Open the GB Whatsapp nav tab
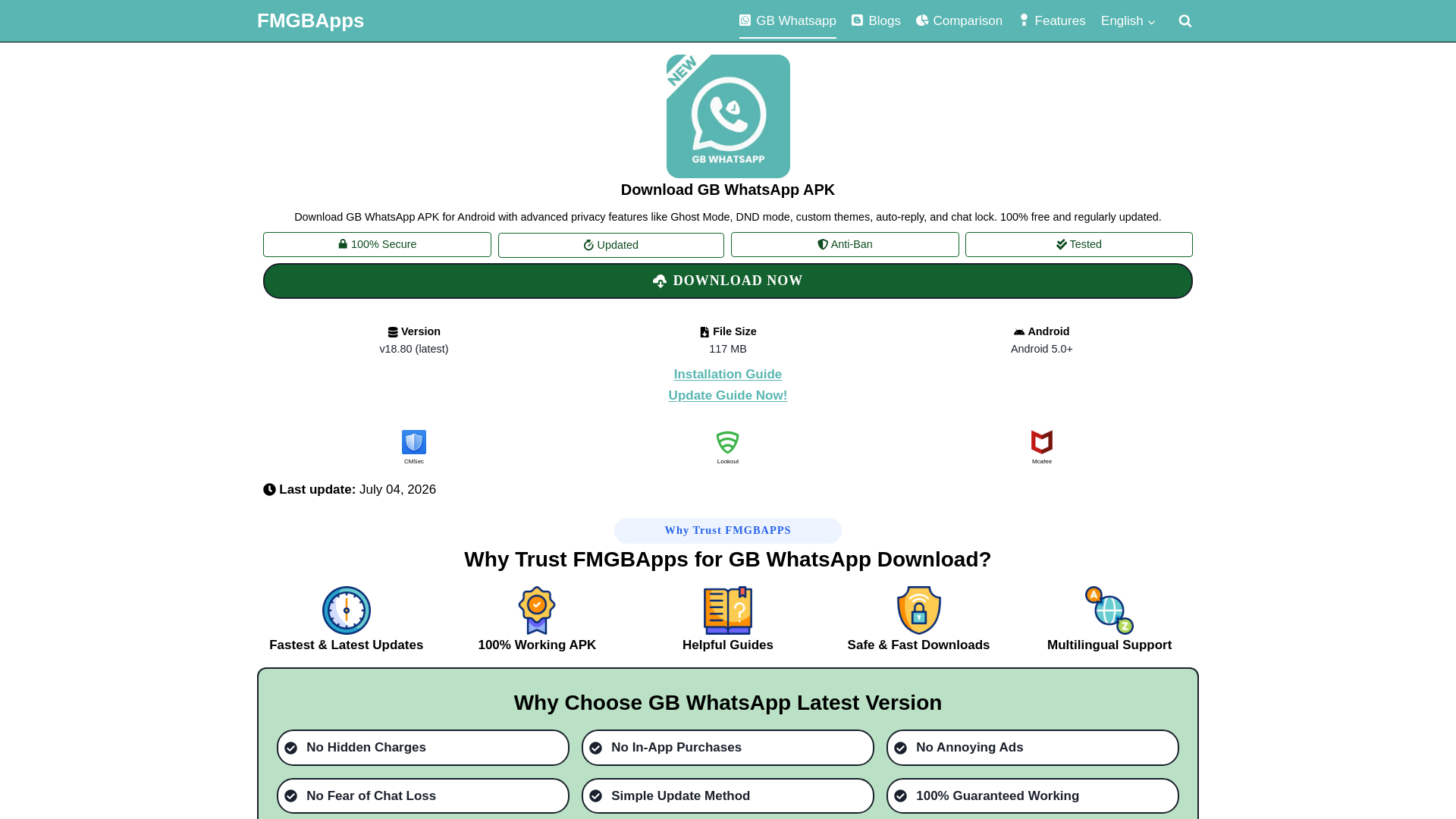This screenshot has width=1456, height=819. coord(787,21)
